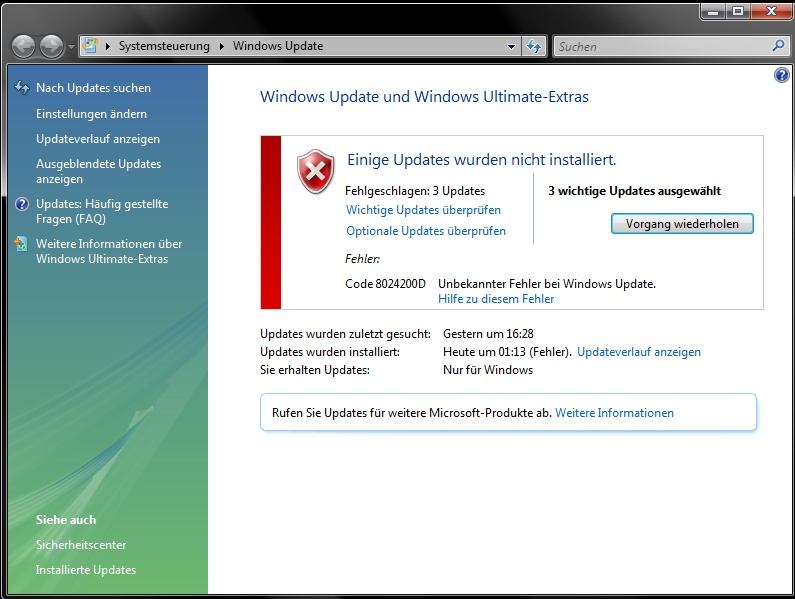Select Windows Update in the breadcrumb

coord(278,46)
